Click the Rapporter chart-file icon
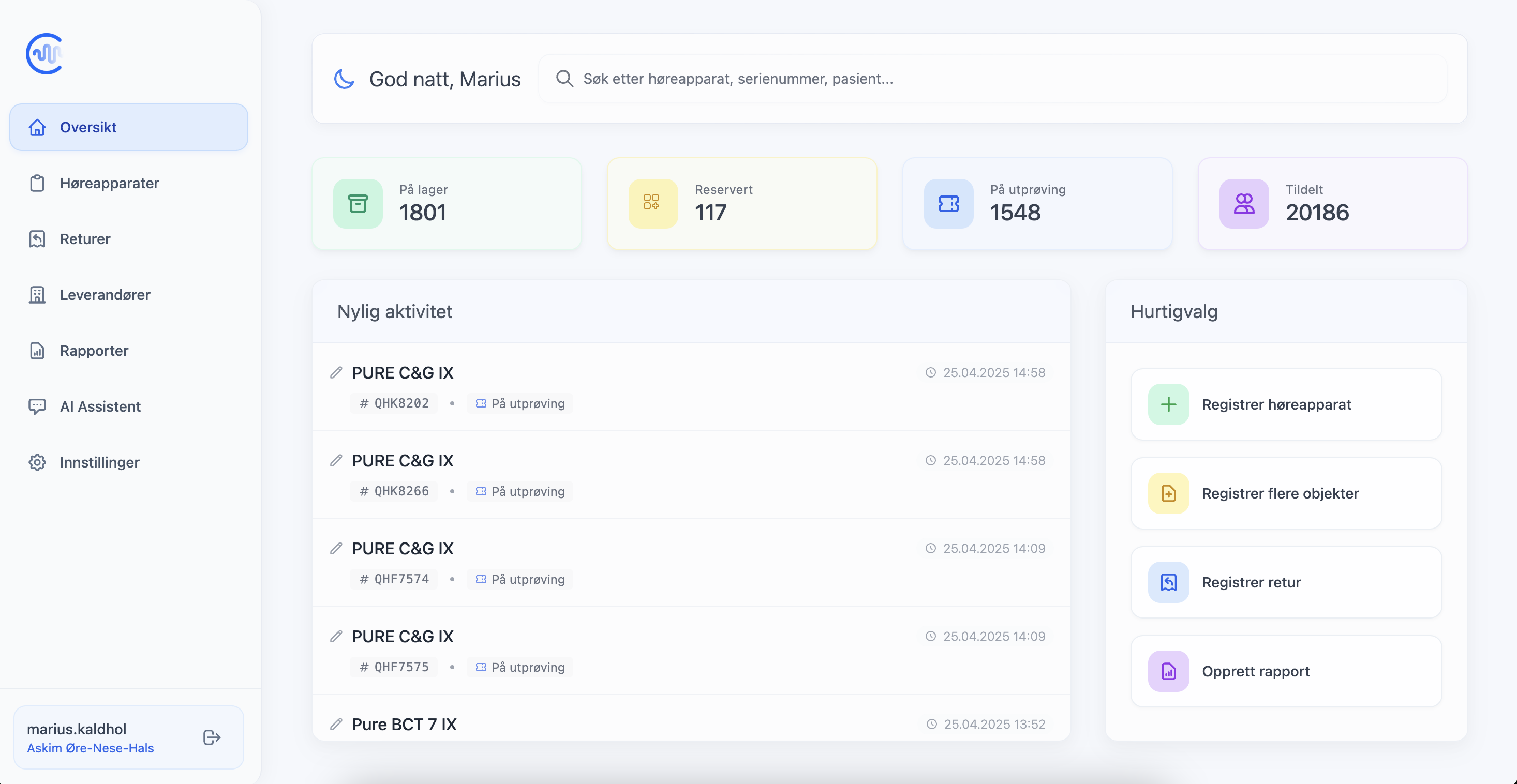 click(x=37, y=351)
